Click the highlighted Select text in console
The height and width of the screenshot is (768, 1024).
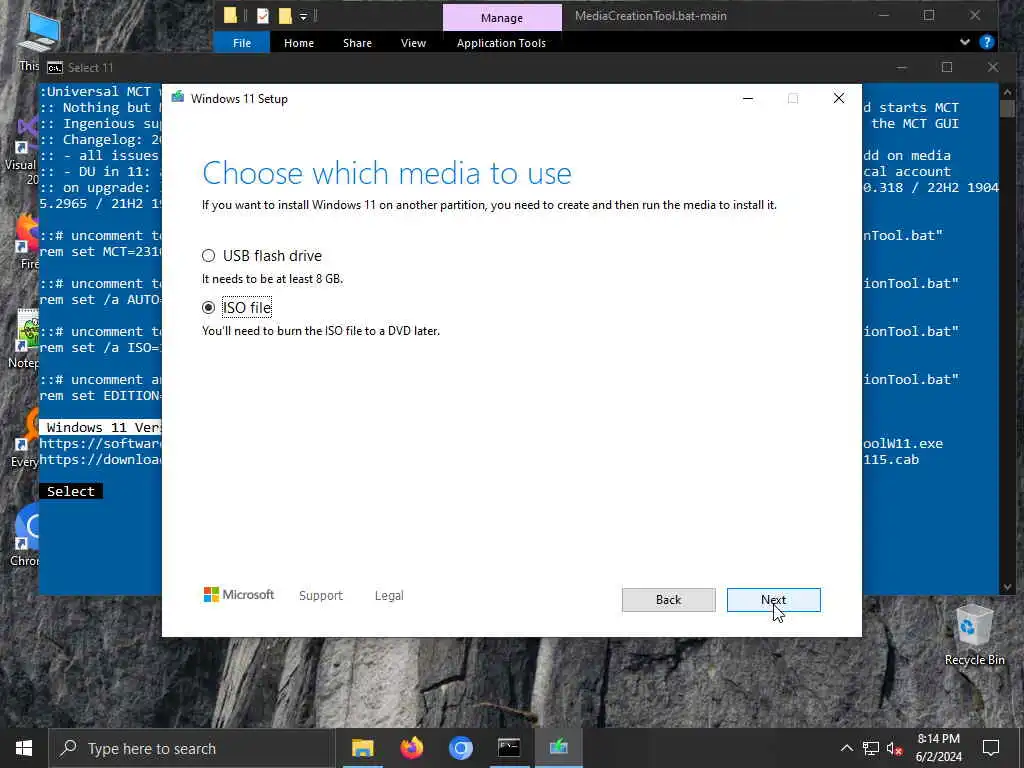(71, 491)
